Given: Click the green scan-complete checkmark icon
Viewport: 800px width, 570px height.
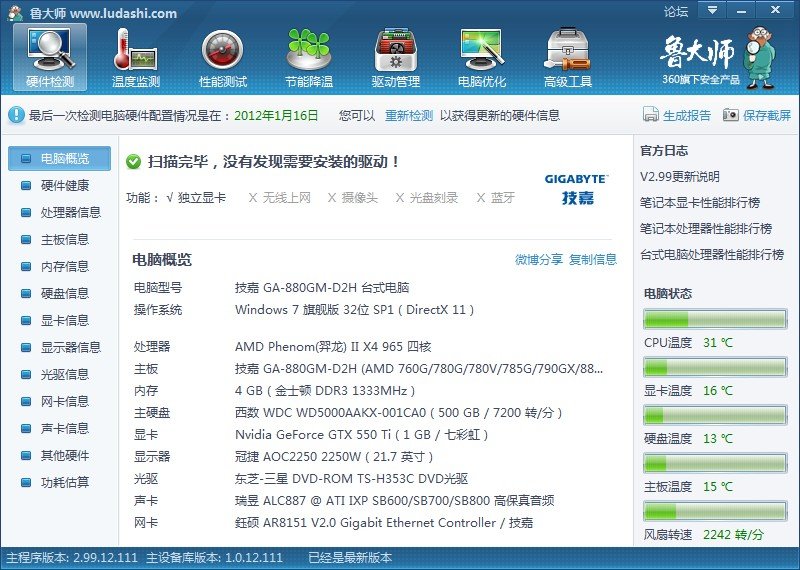Looking at the screenshot, I should tap(133, 162).
